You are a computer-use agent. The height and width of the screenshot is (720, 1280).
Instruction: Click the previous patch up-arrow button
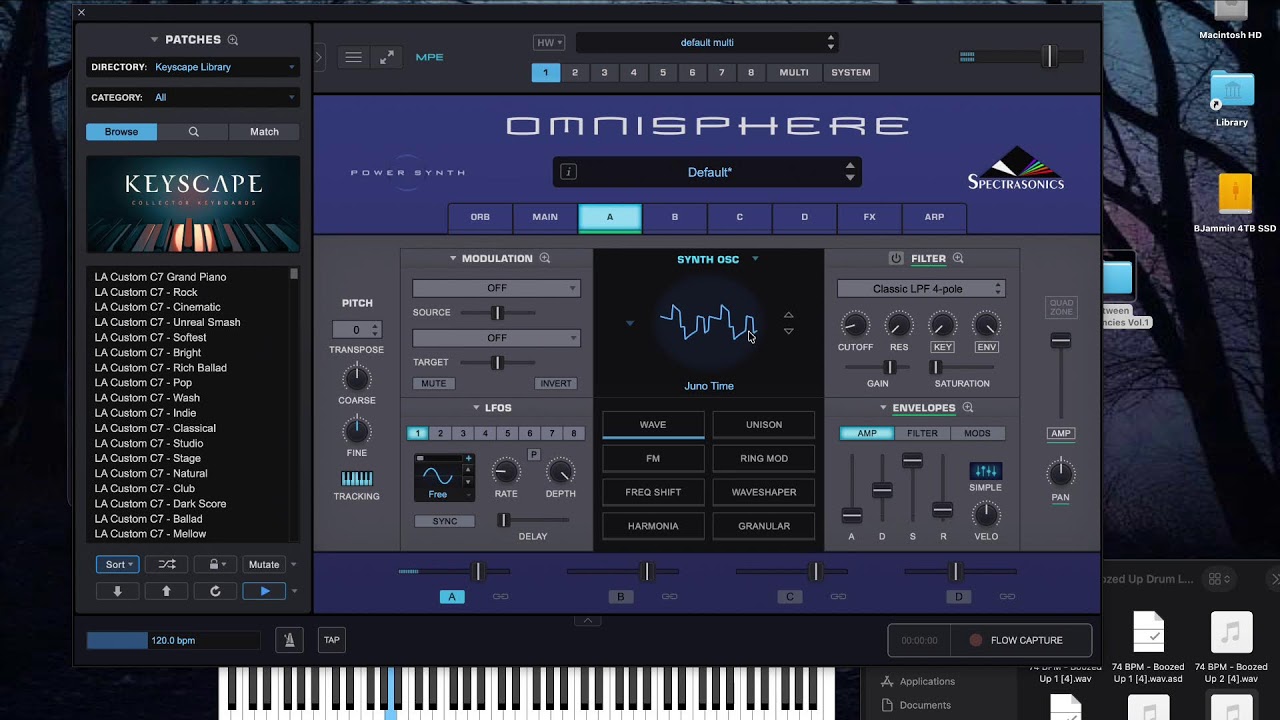pos(167,591)
